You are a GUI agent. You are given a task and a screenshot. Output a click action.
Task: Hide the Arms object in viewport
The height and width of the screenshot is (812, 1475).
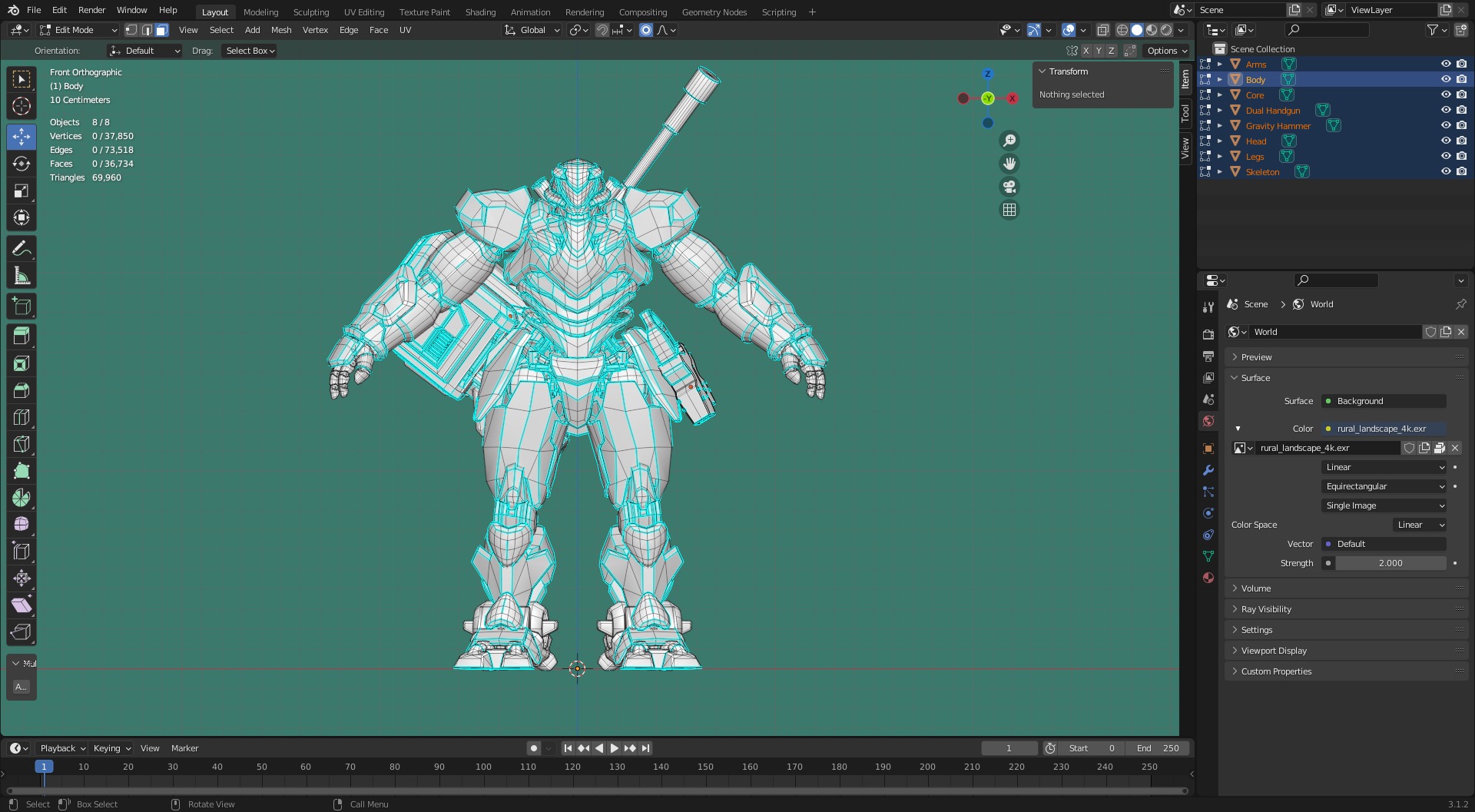coord(1445,65)
